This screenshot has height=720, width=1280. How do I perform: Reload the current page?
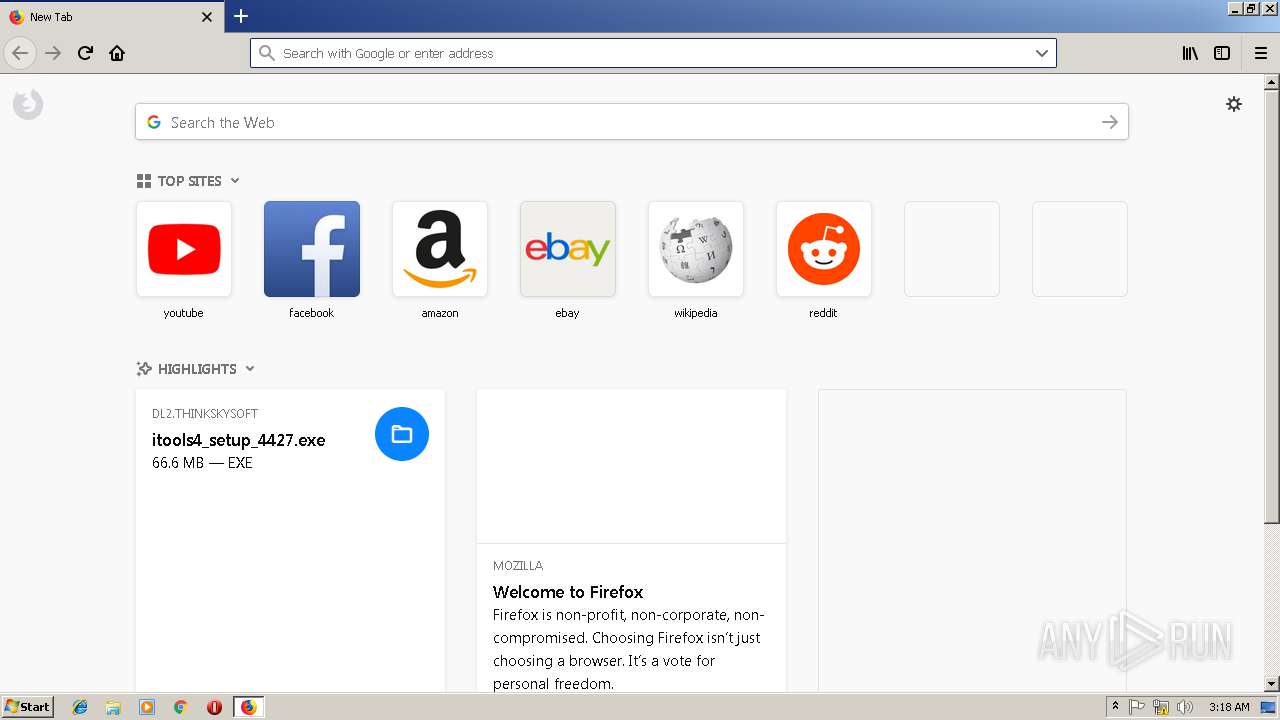pos(86,53)
